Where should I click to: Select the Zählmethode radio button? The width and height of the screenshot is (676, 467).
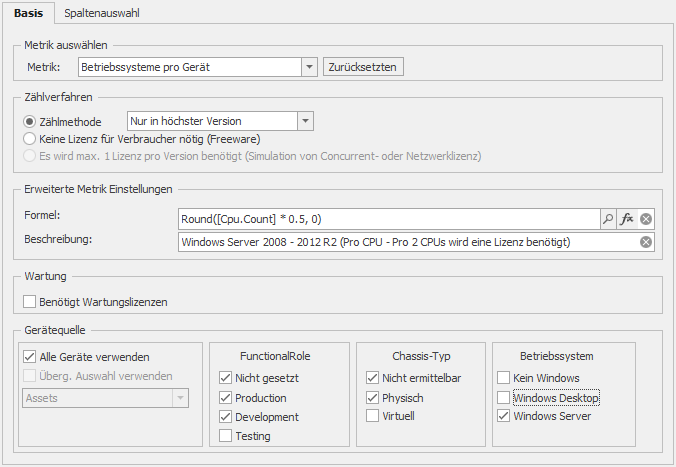(29, 122)
